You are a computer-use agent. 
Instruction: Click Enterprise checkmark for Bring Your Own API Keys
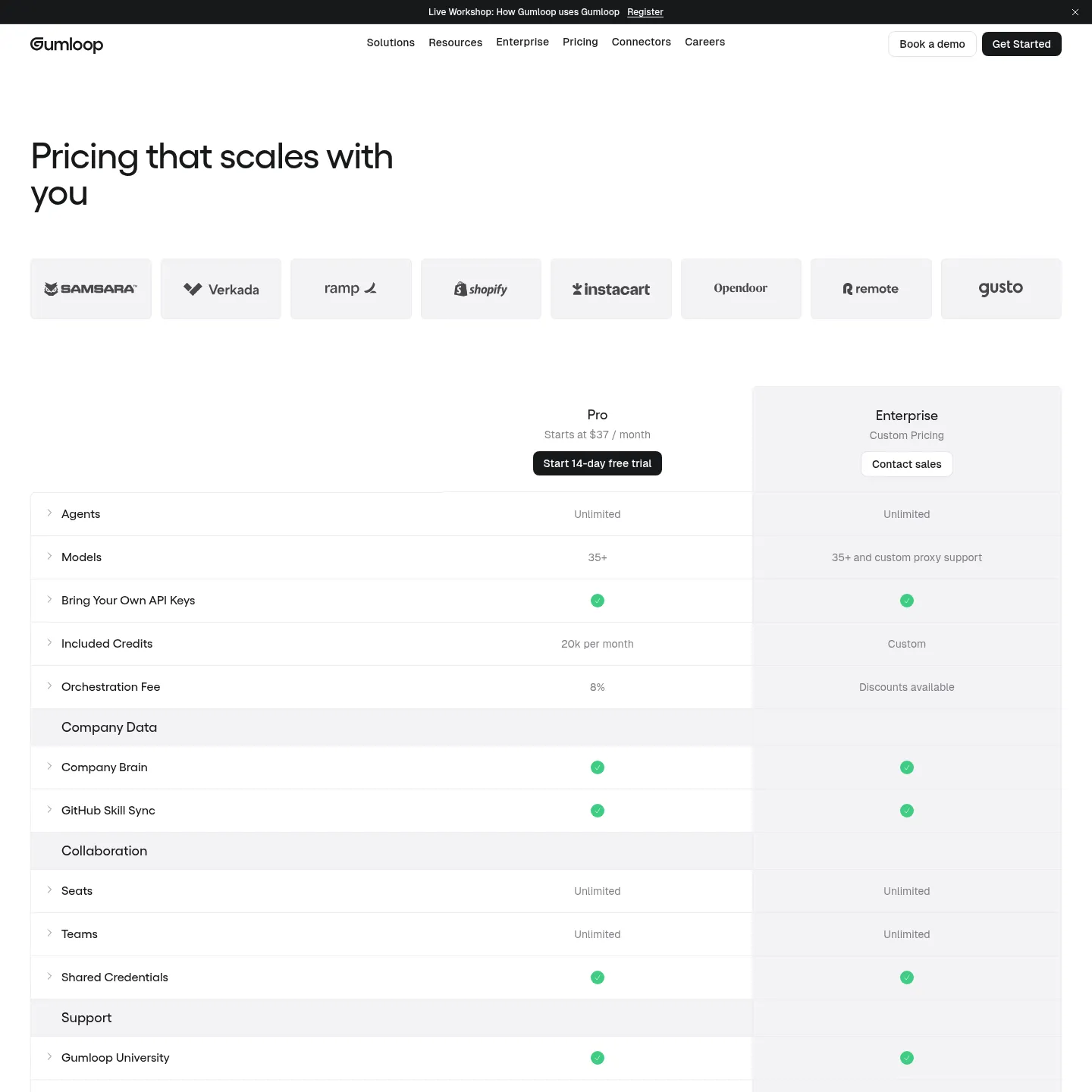pyautogui.click(x=907, y=601)
